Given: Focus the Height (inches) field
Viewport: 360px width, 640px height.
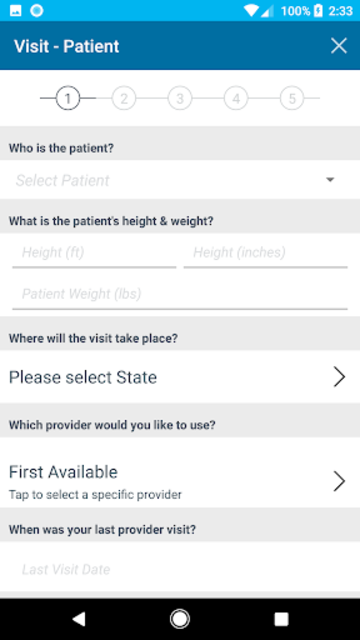Looking at the screenshot, I should point(265,253).
